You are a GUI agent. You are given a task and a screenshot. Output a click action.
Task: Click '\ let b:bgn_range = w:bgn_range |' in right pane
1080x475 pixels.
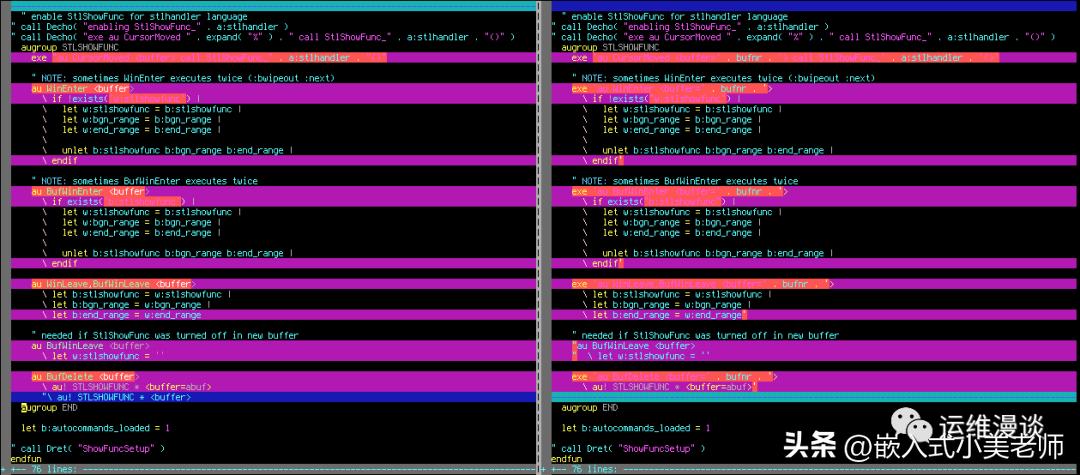(667, 305)
